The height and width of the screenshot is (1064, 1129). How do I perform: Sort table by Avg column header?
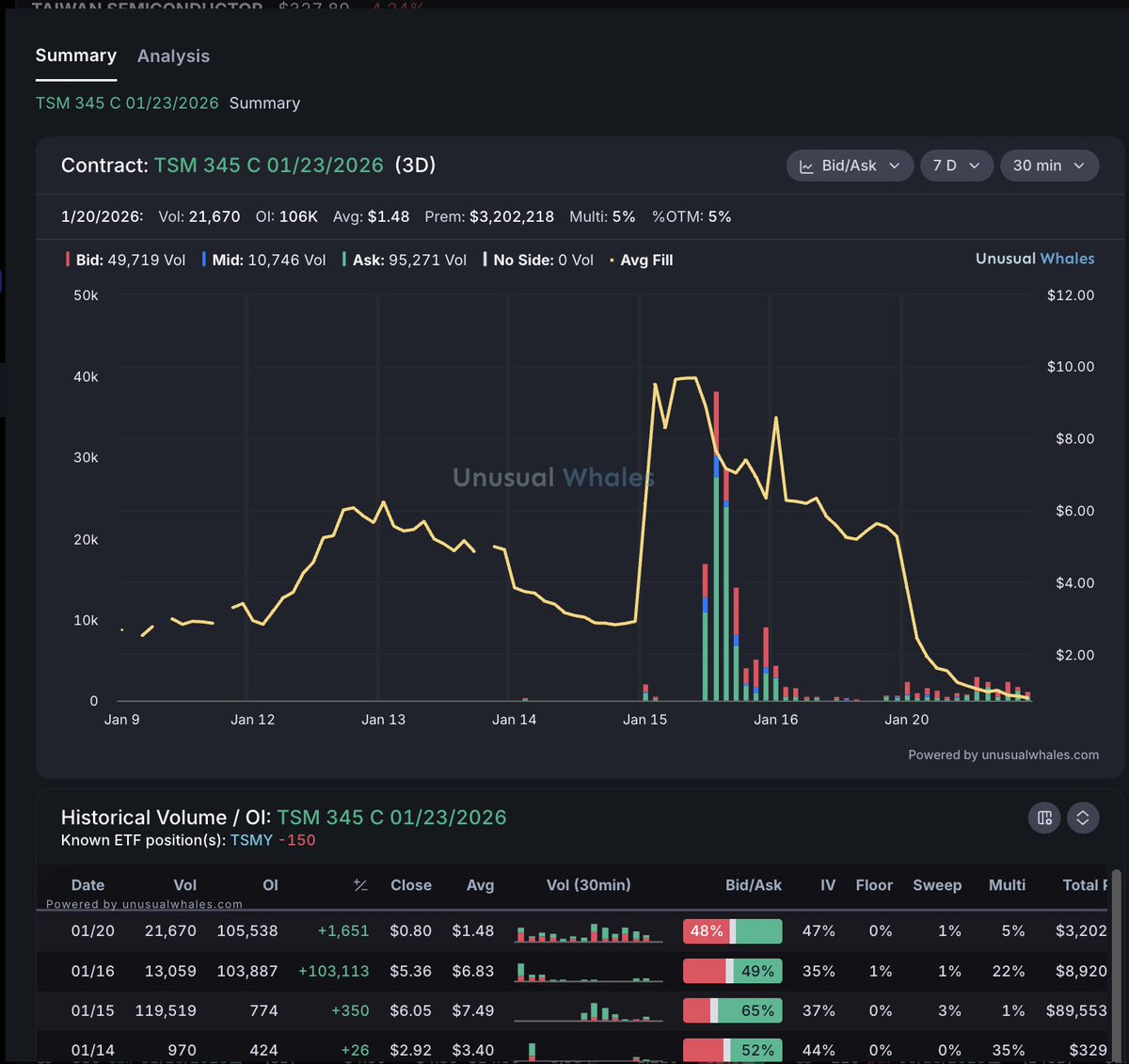[480, 885]
